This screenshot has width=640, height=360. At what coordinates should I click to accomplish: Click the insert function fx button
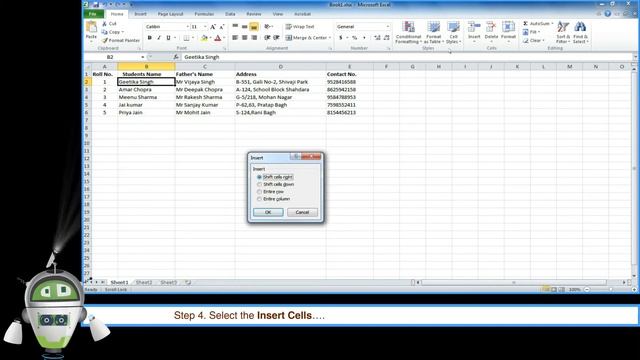[x=176, y=57]
